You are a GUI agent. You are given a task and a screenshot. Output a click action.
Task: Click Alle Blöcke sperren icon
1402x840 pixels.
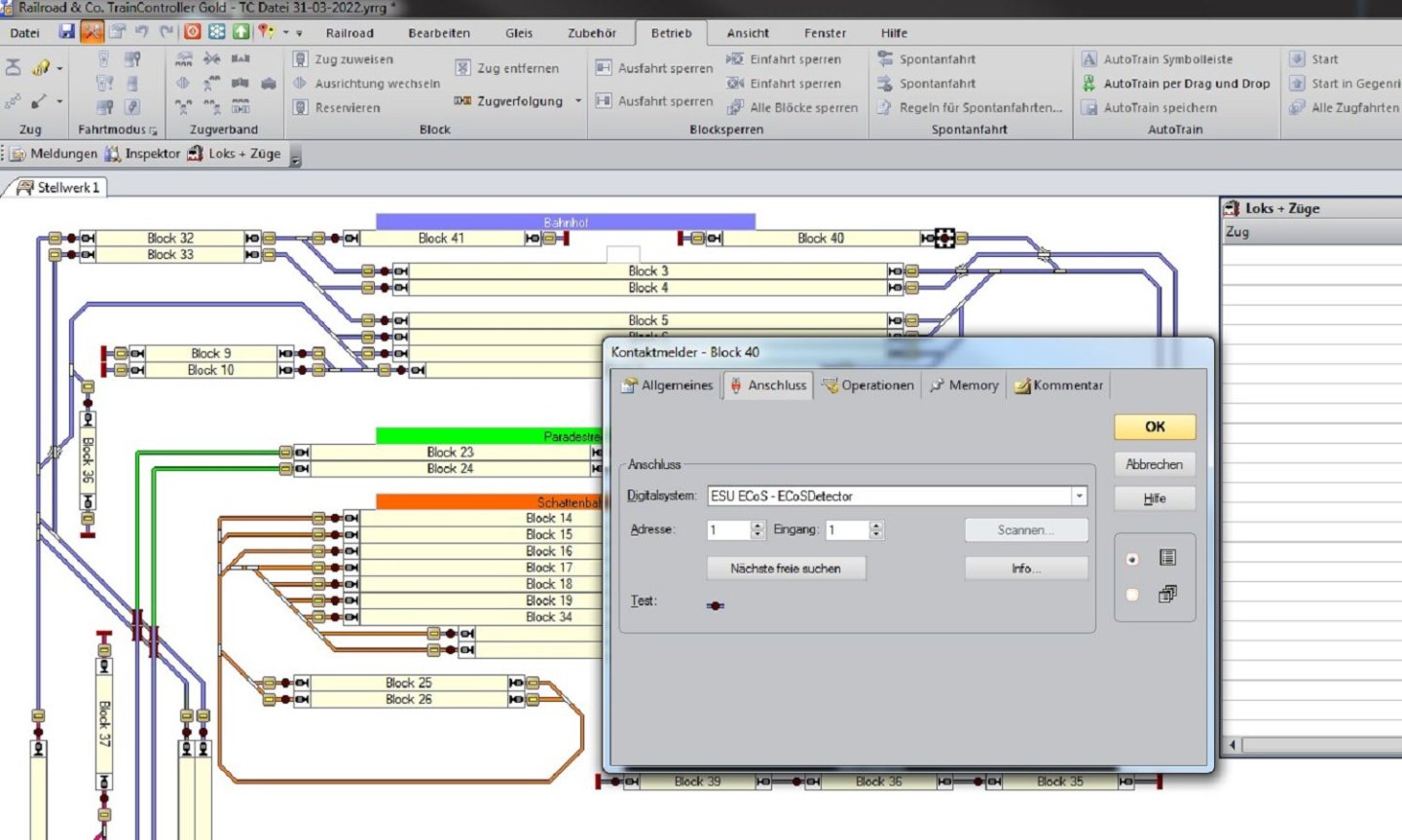[x=735, y=108]
